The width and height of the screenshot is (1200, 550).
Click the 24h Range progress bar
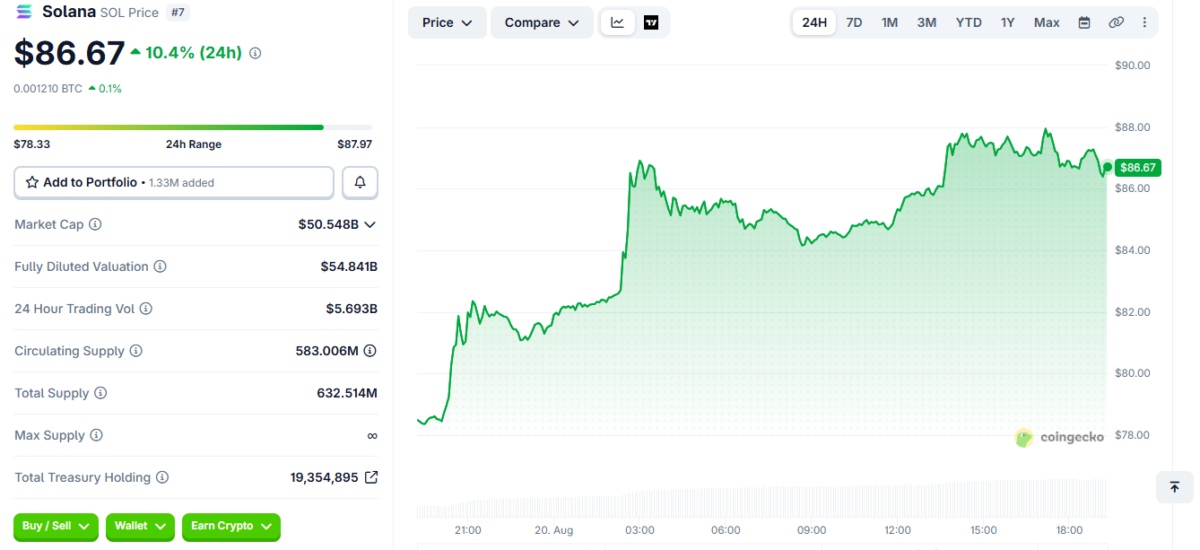click(193, 127)
